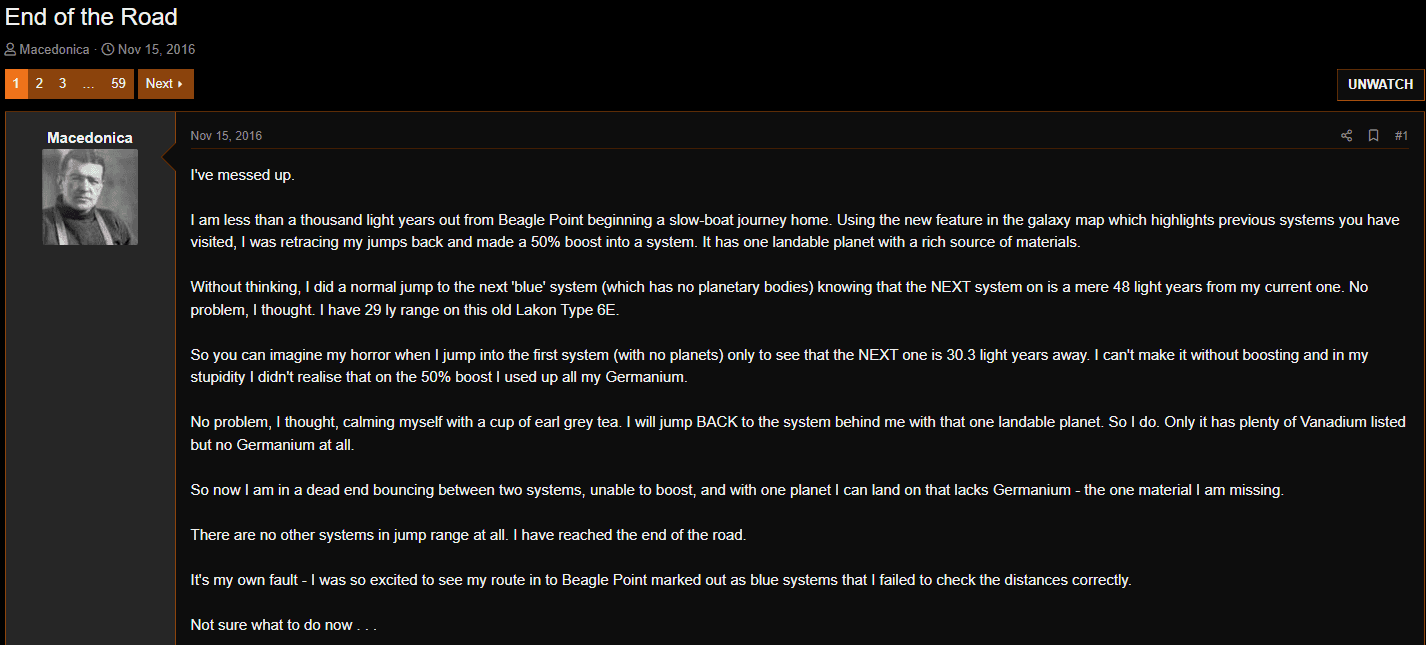Select current page 1 in pagination
Viewport: 1426px width, 645px height.
coord(16,84)
